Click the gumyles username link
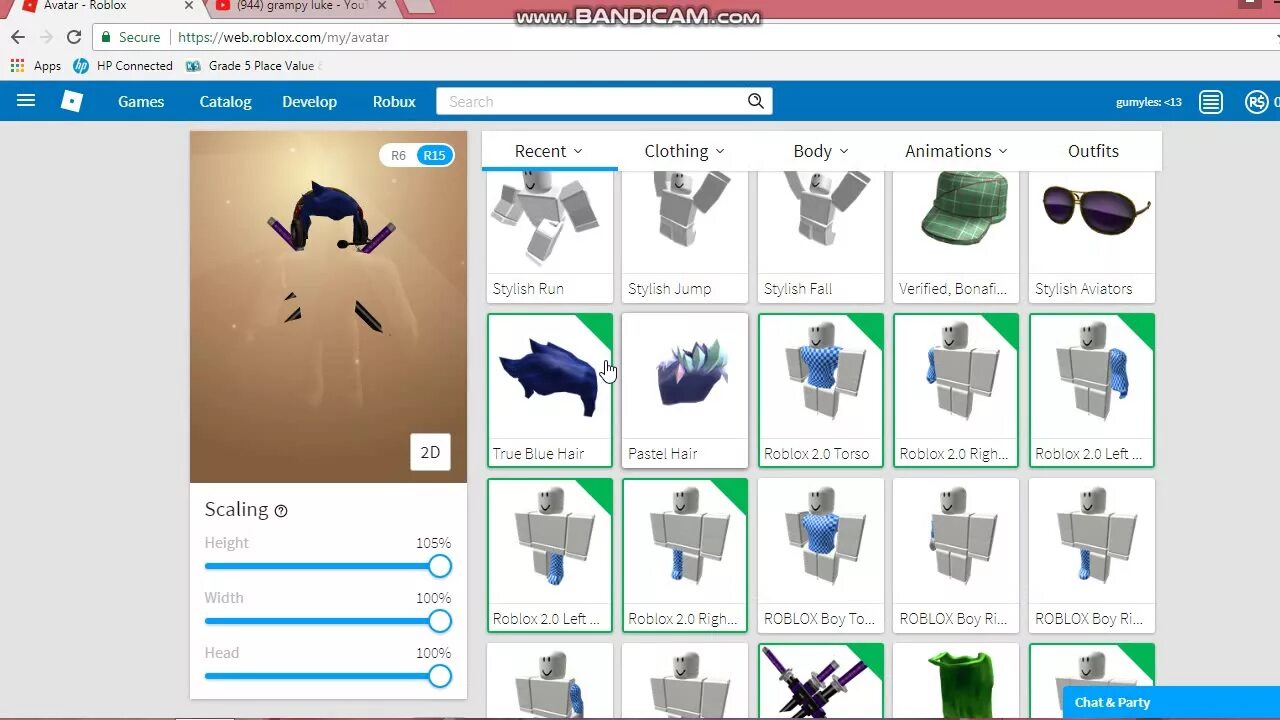 point(1149,102)
